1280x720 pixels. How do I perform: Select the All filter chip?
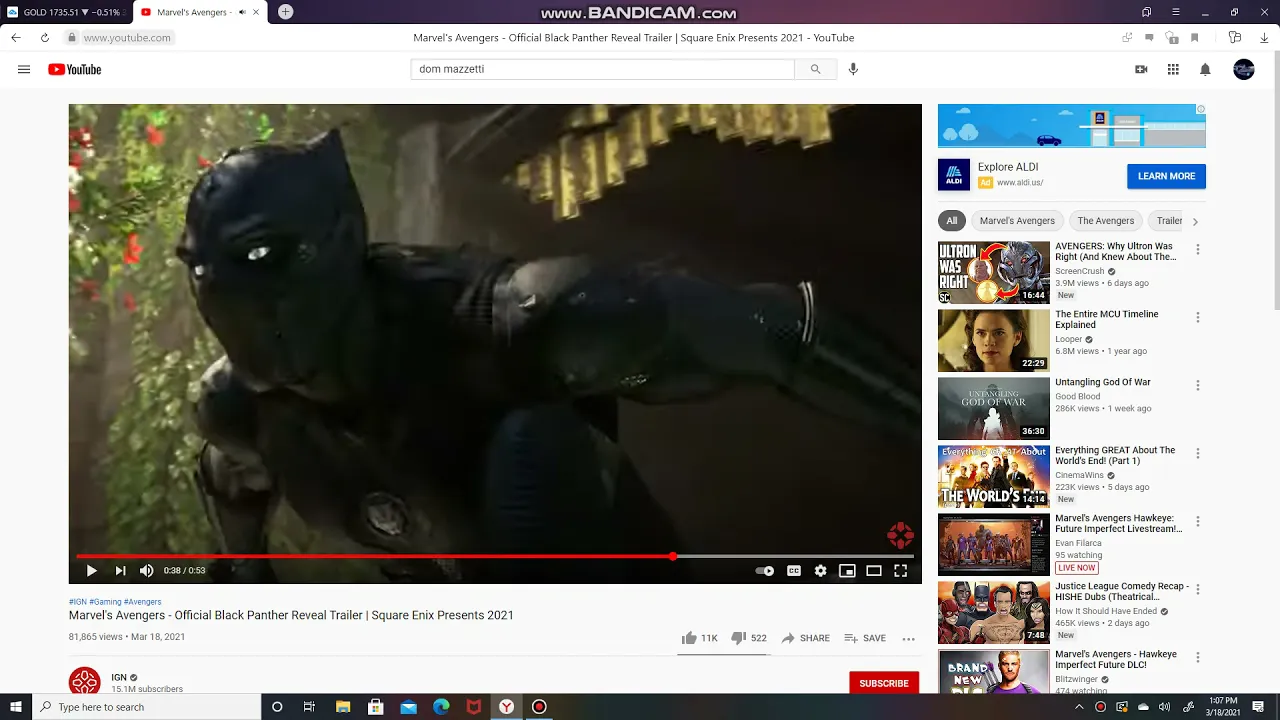(952, 220)
